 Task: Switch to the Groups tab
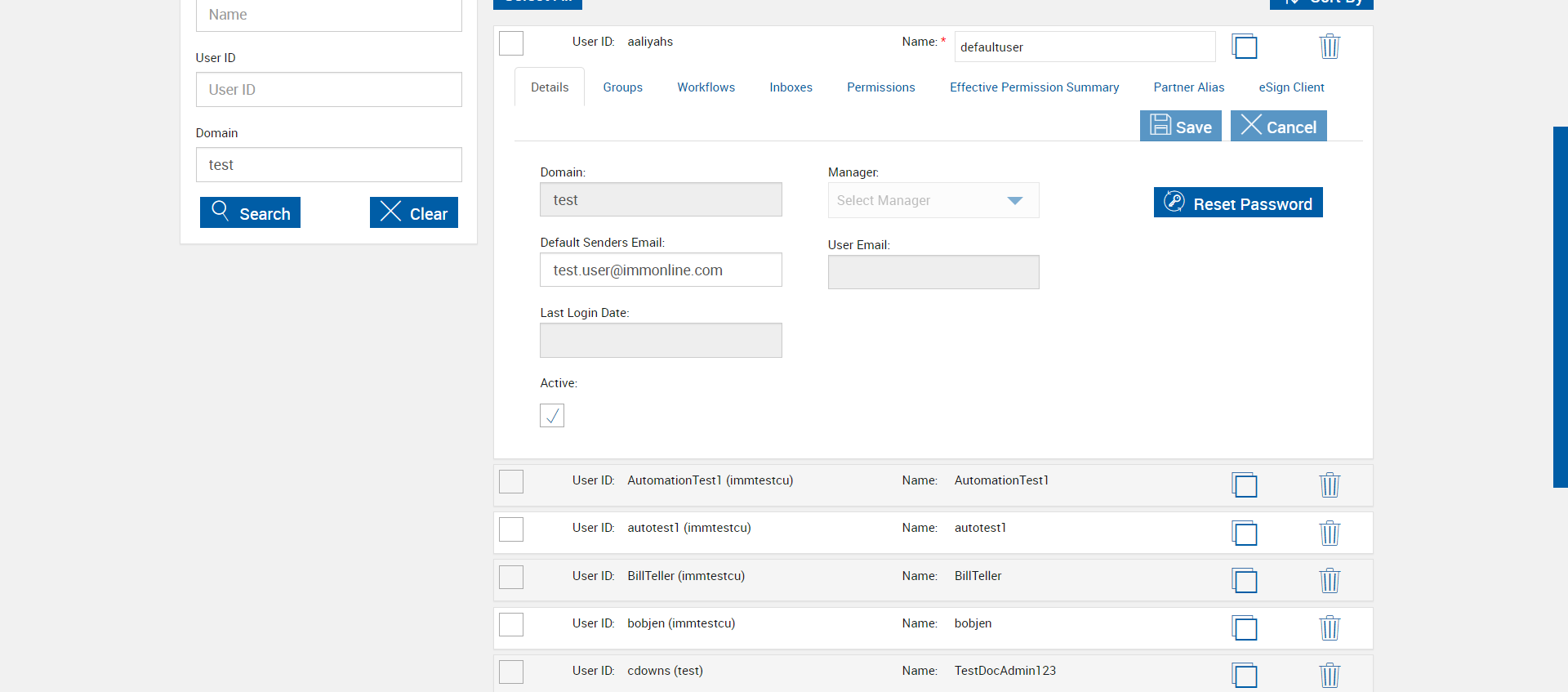coord(622,87)
